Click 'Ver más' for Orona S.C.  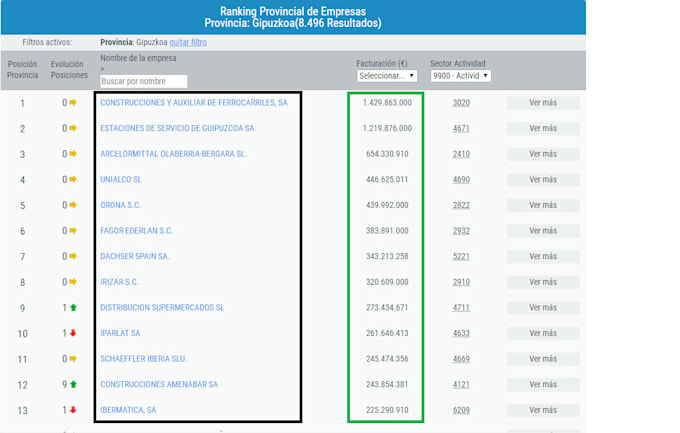point(543,205)
